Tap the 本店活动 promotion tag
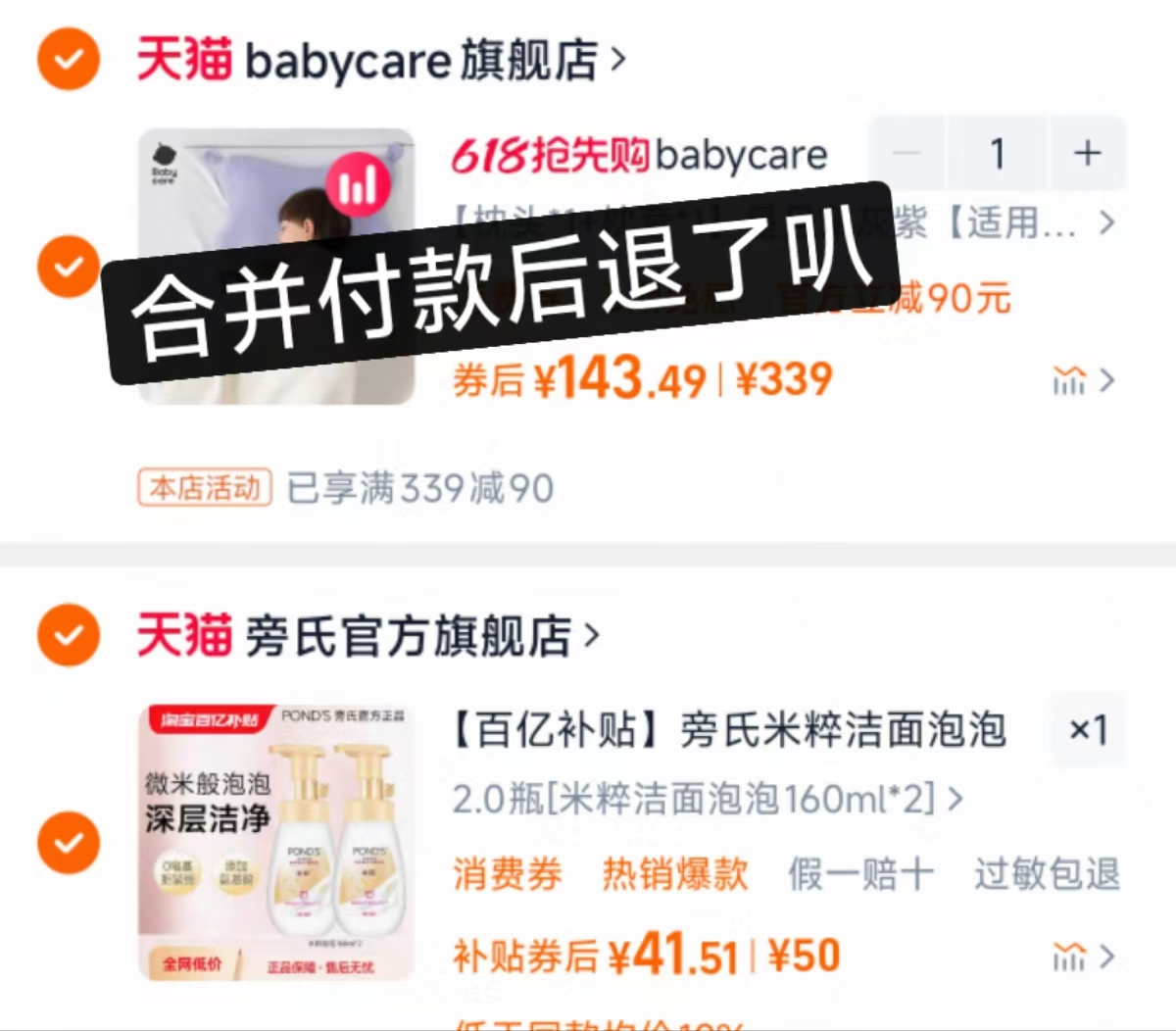Screen dimensions: 1176x1031 tap(205, 487)
